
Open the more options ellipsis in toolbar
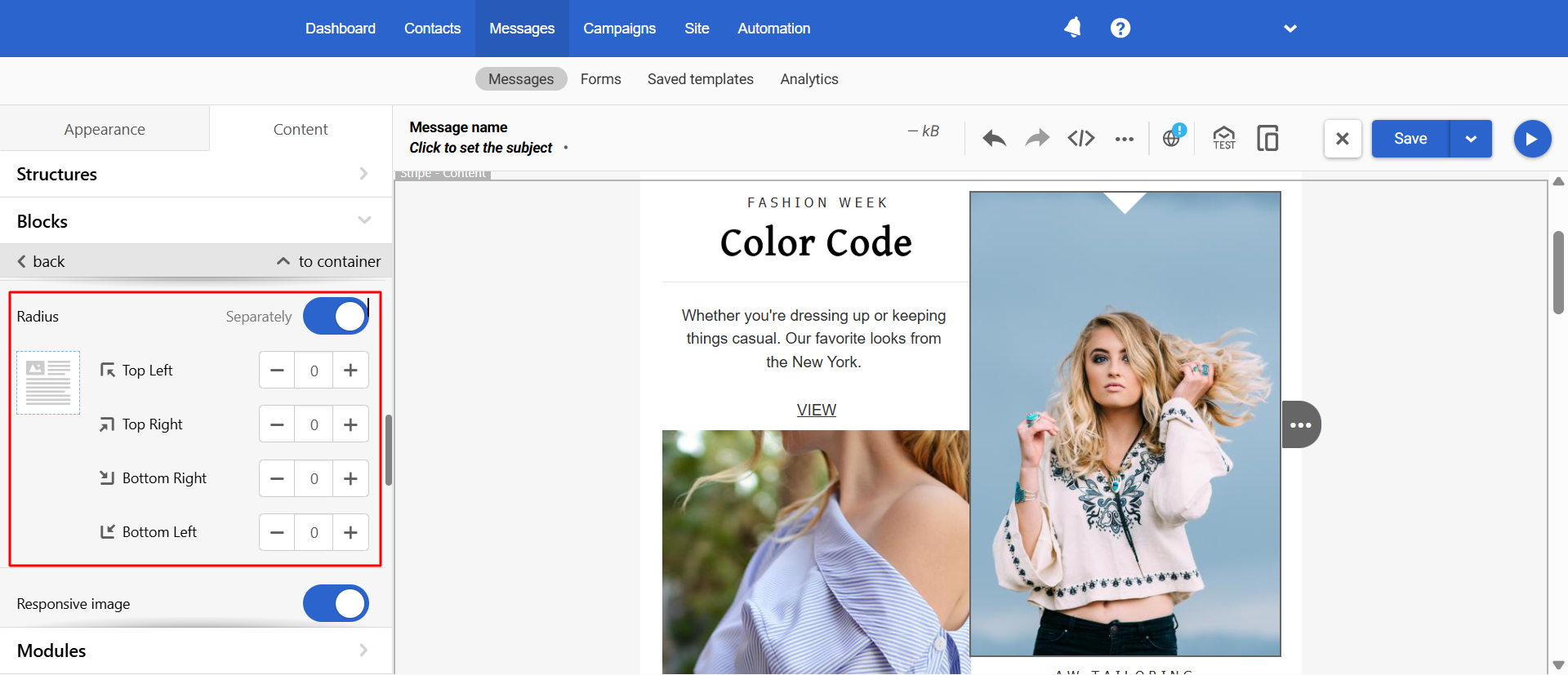1125,139
